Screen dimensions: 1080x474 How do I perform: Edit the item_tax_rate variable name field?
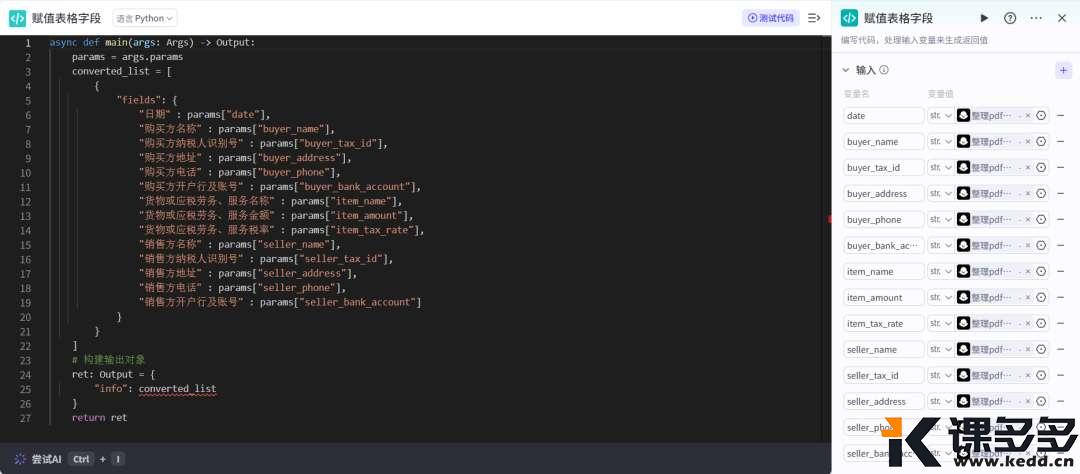coord(884,323)
